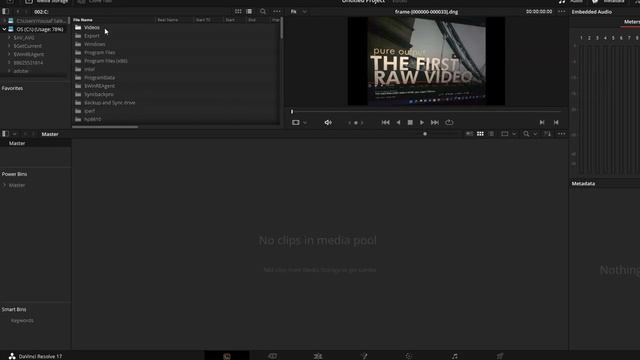Viewport: 640px width, 360px height.
Task: Click the jog control in the viewer transport
Action: point(356,122)
